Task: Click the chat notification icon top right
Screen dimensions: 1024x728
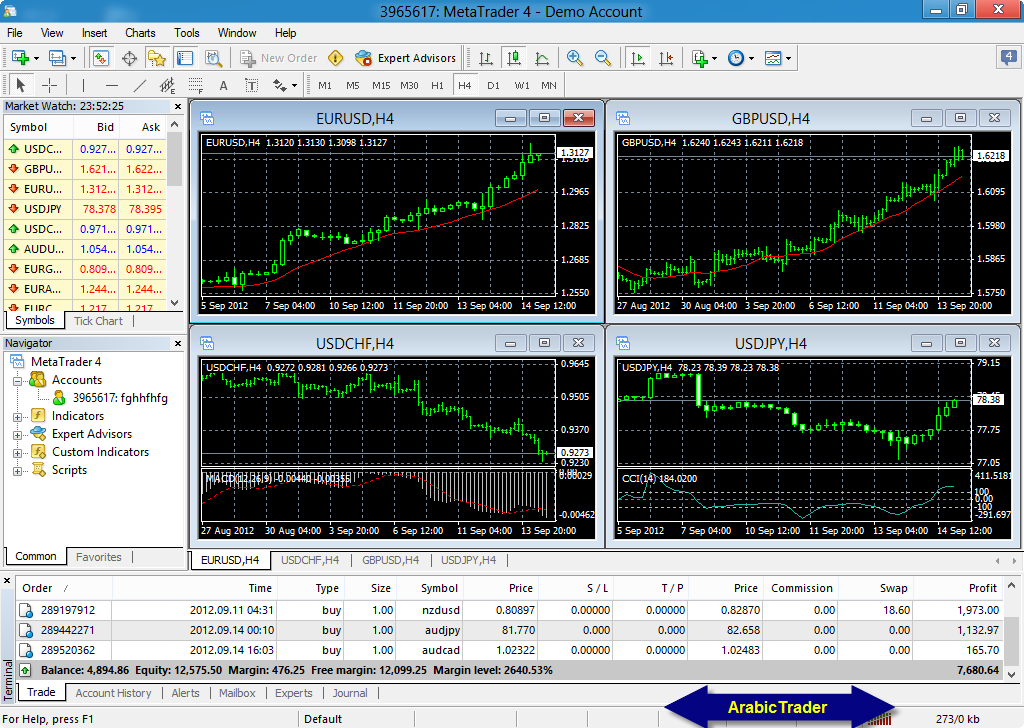Action: [1008, 57]
